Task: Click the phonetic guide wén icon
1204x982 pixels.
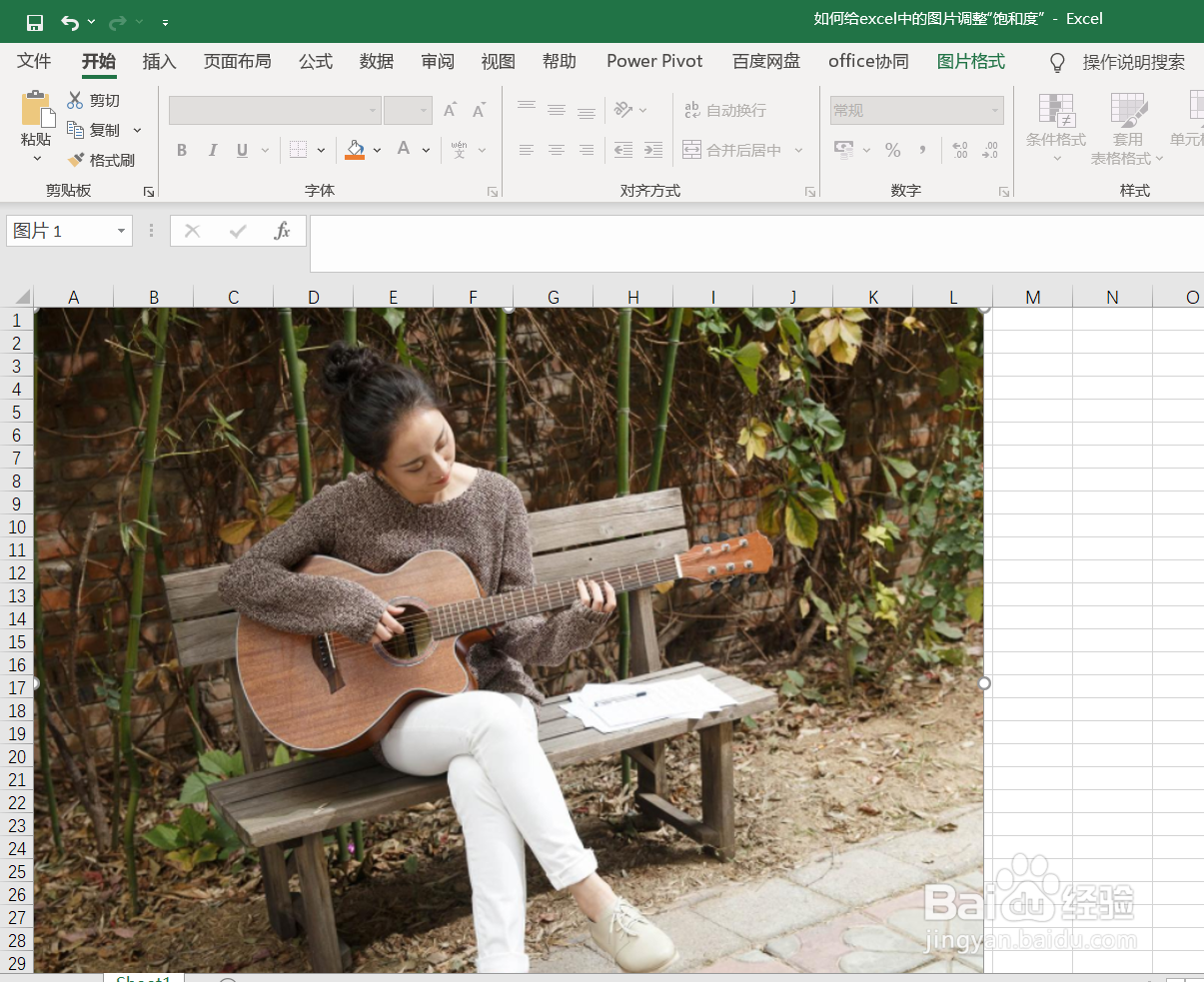Action: 459,150
